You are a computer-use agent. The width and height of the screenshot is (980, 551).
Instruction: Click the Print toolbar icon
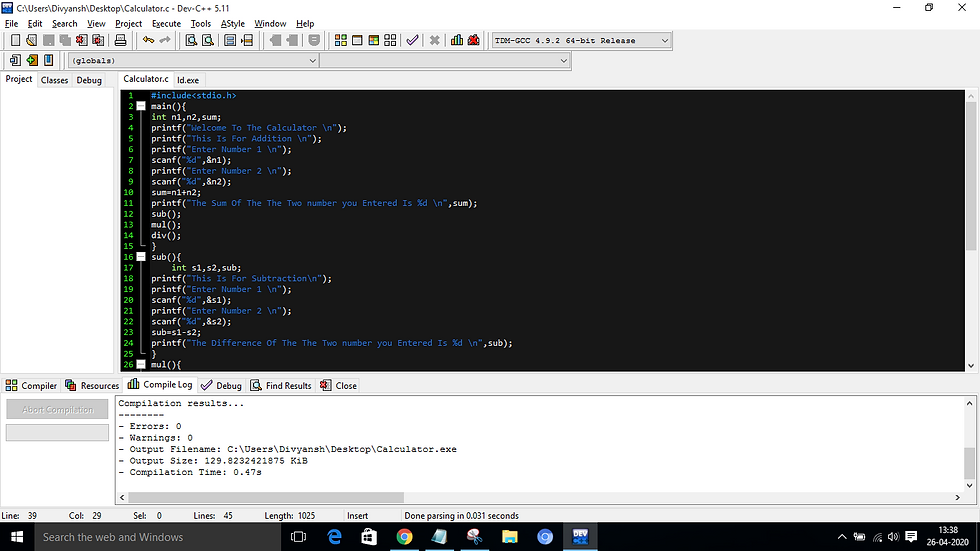(x=120, y=40)
